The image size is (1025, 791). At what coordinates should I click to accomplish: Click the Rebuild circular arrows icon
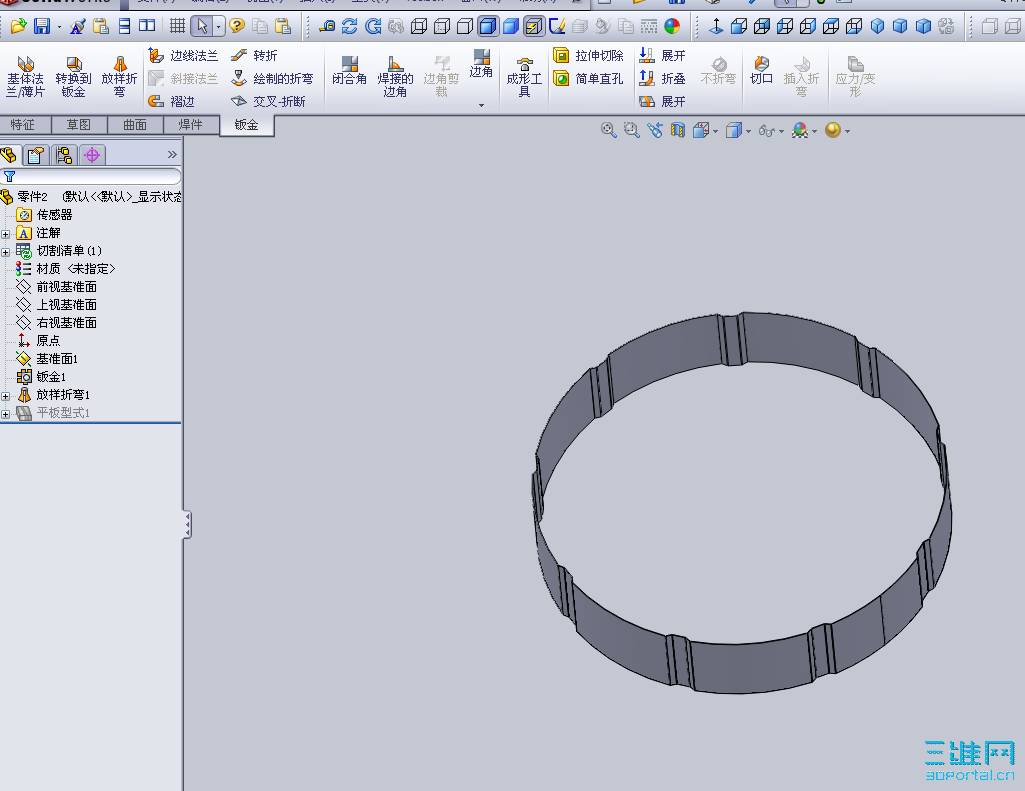pyautogui.click(x=350, y=26)
